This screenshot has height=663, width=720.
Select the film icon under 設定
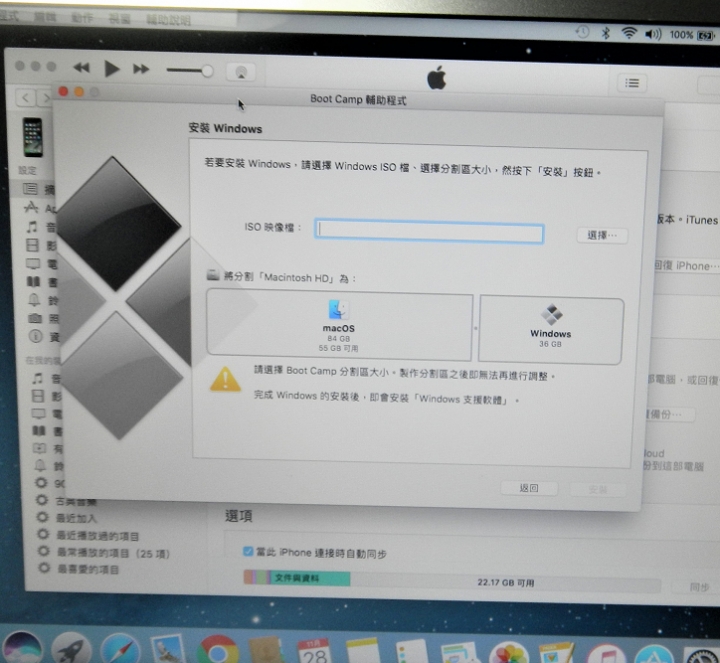coord(32,245)
